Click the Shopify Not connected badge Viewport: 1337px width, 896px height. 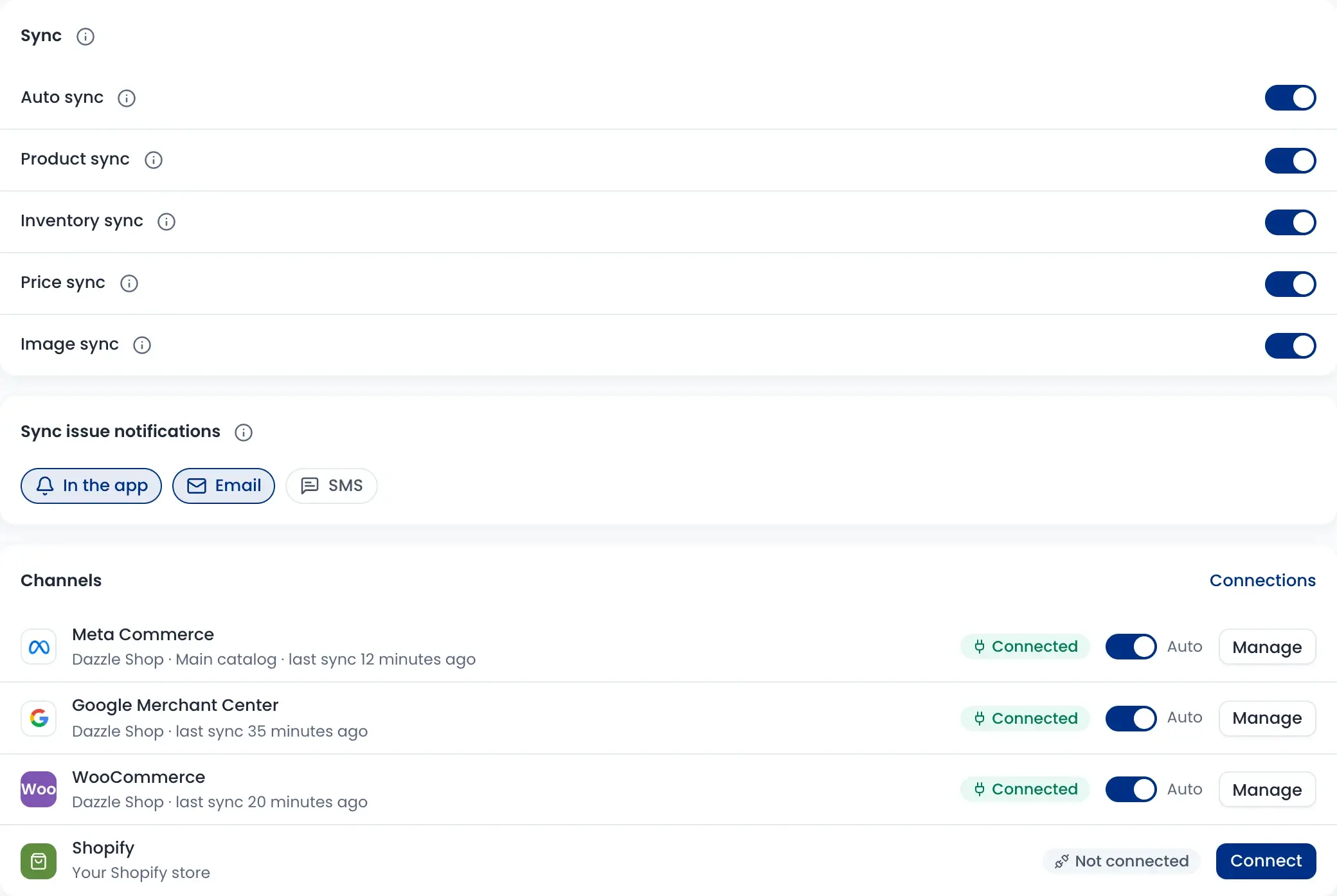tap(1122, 861)
